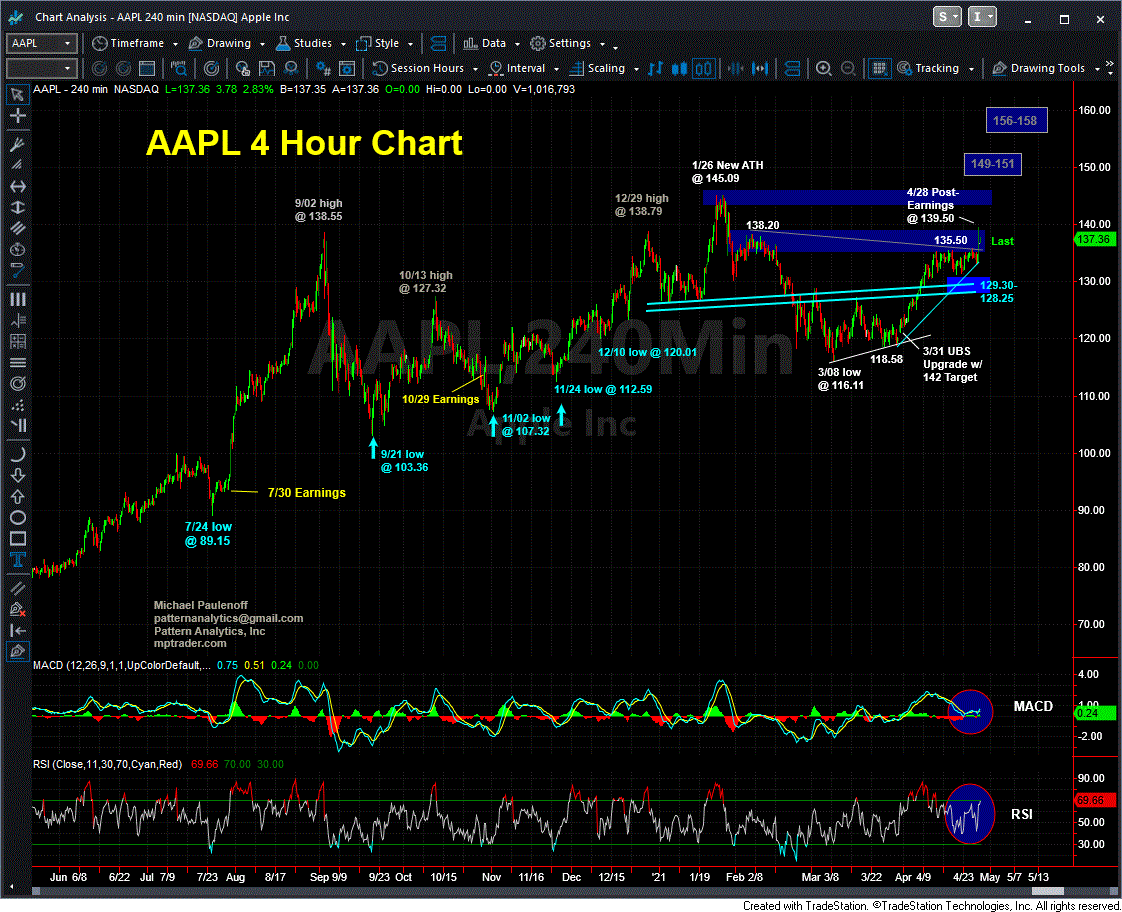Pick the arc drawing tool
The image size is (1122, 912).
coord(17,453)
